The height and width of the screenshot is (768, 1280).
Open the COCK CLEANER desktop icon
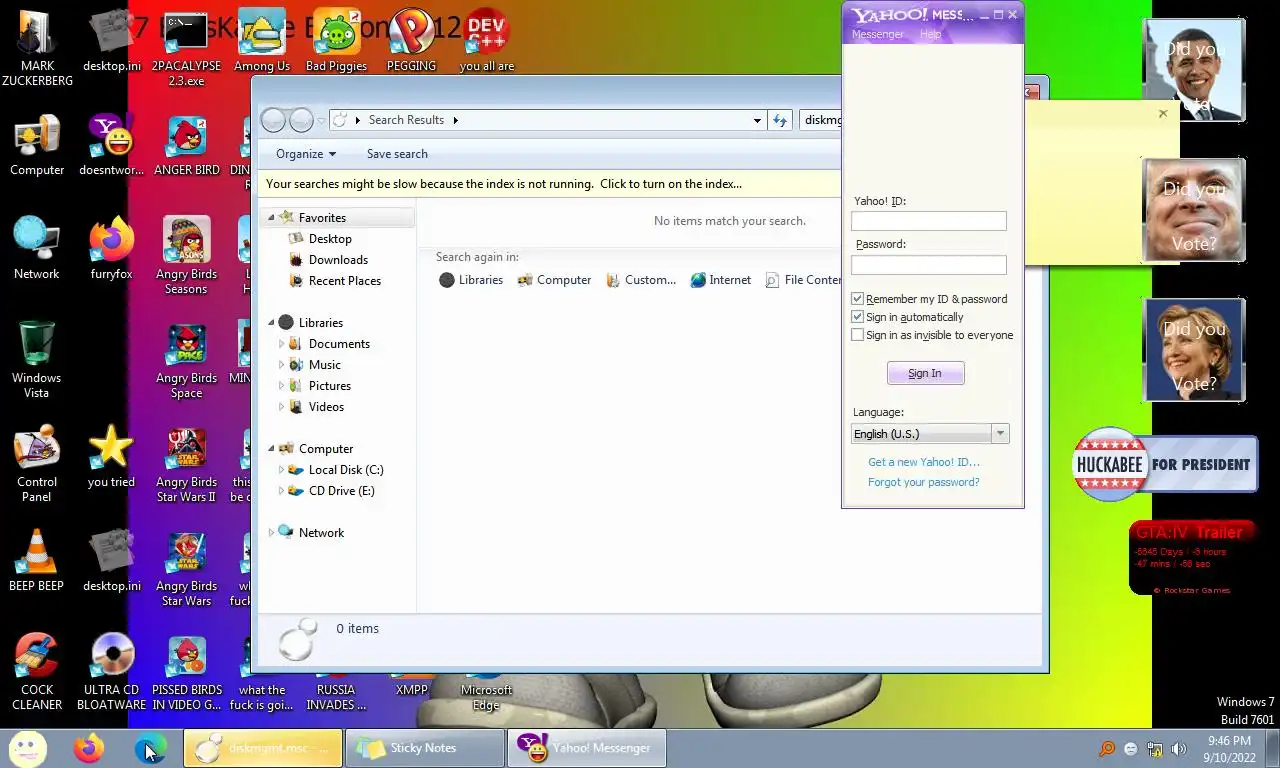(37, 672)
